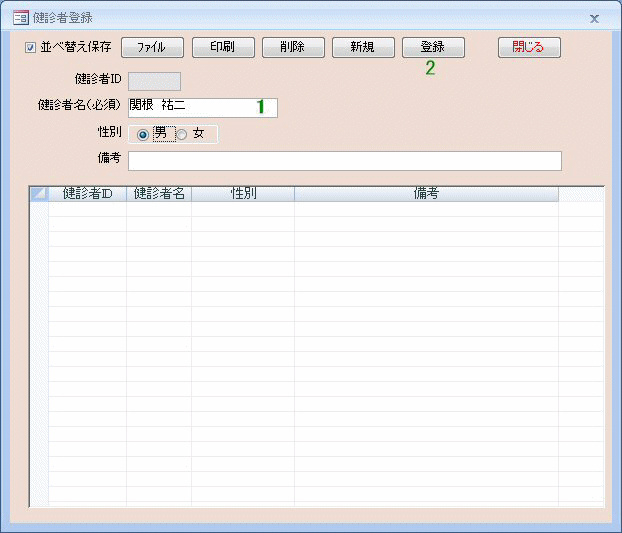Click the form icon in title bar
Viewport: 622px width, 533px height.
coord(21,18)
